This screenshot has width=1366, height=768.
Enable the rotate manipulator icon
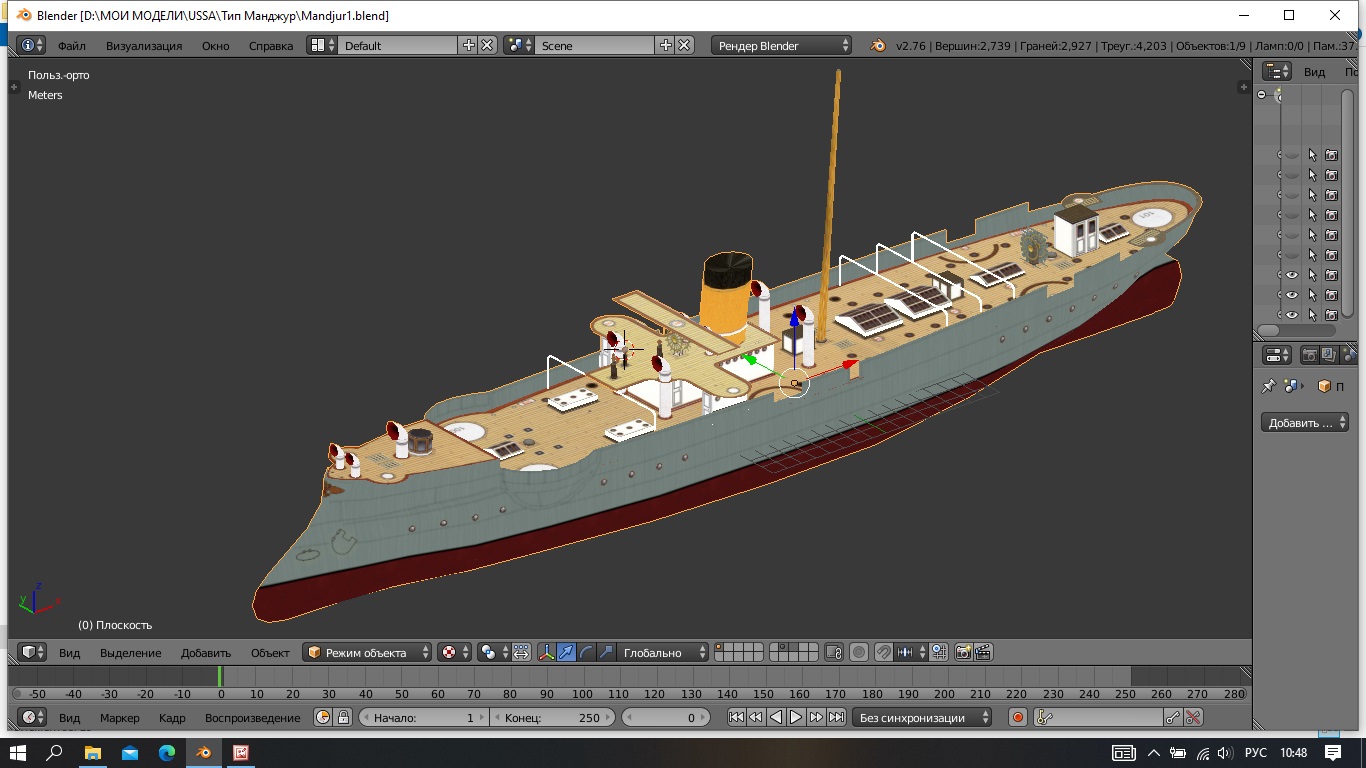pos(586,653)
